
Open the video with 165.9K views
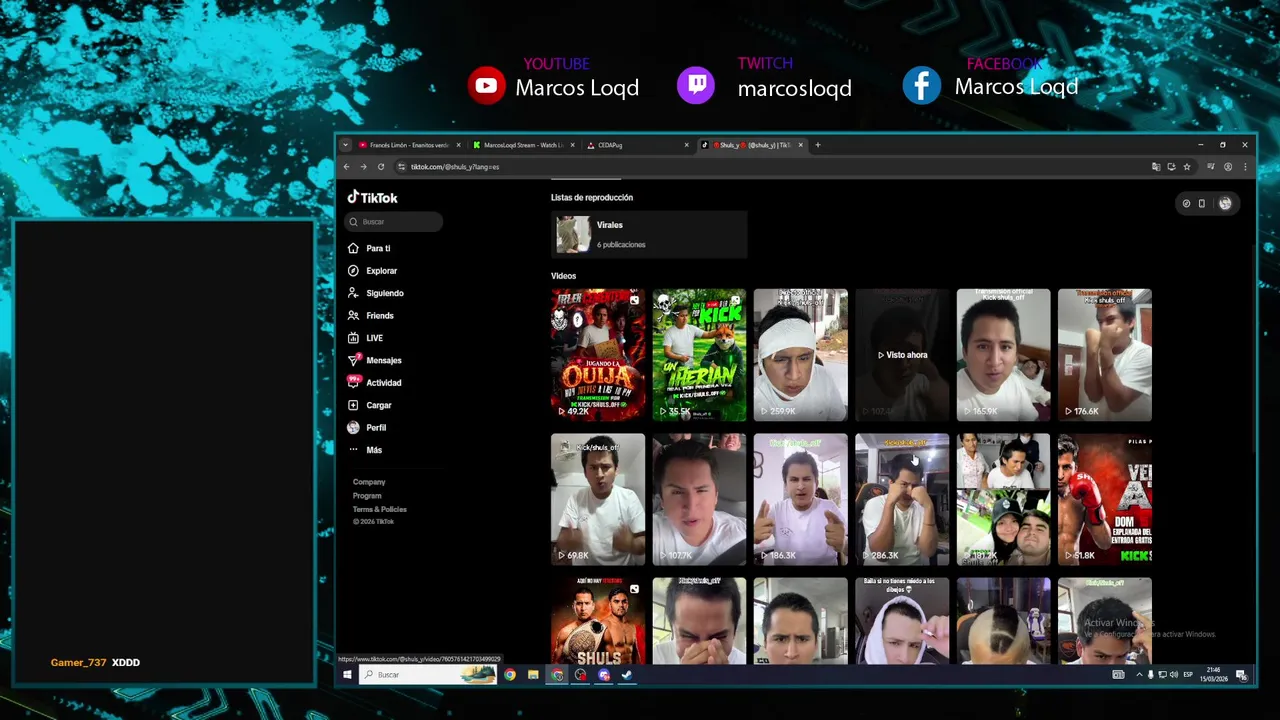click(1003, 355)
